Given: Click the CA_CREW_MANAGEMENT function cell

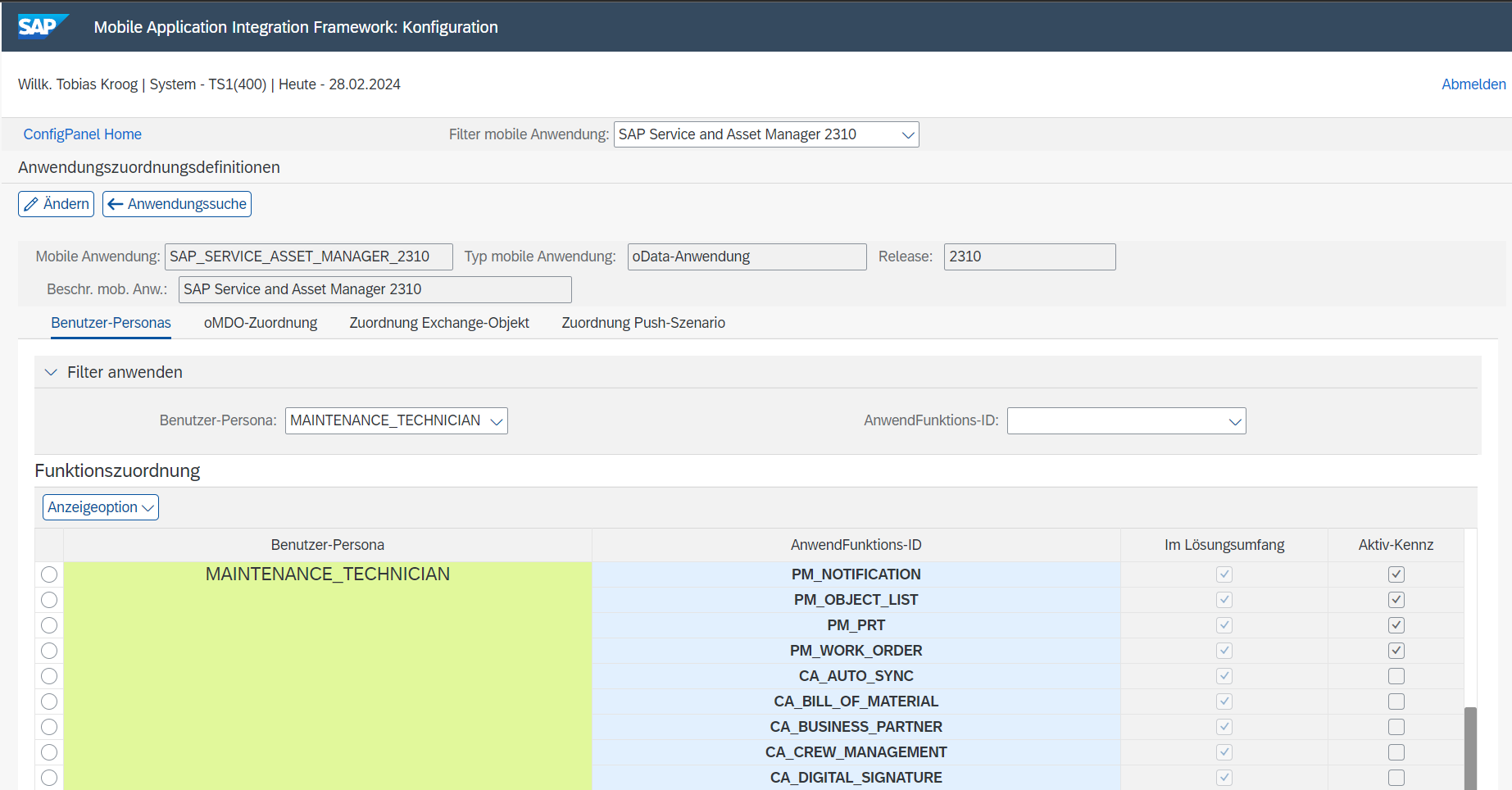Looking at the screenshot, I should [856, 752].
